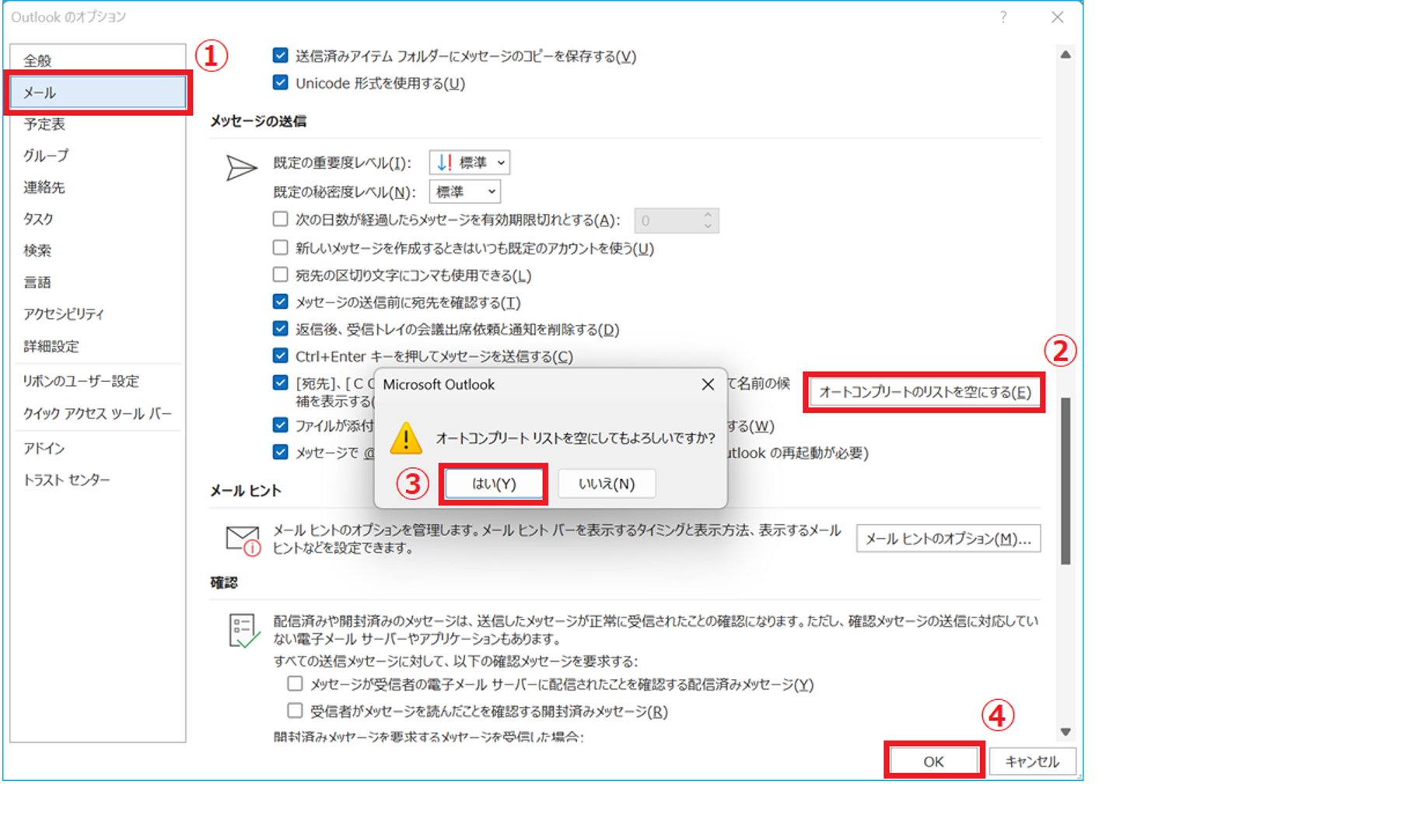Viewport: 1417px width, 840px height.
Task: Check the 配信済みメッセージ confirmation checkbox
Action: [294, 684]
